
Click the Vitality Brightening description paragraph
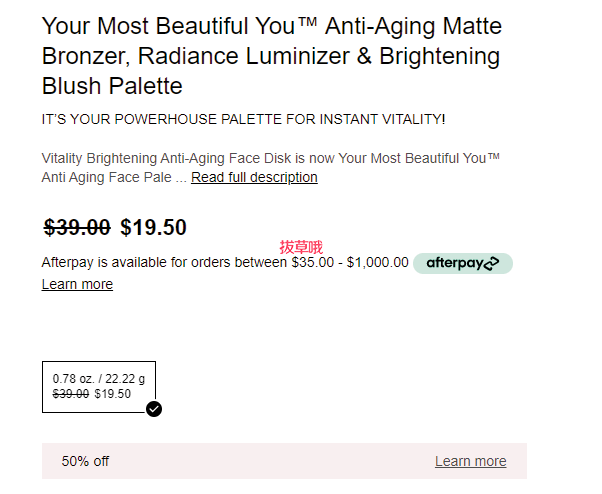[x=271, y=168]
